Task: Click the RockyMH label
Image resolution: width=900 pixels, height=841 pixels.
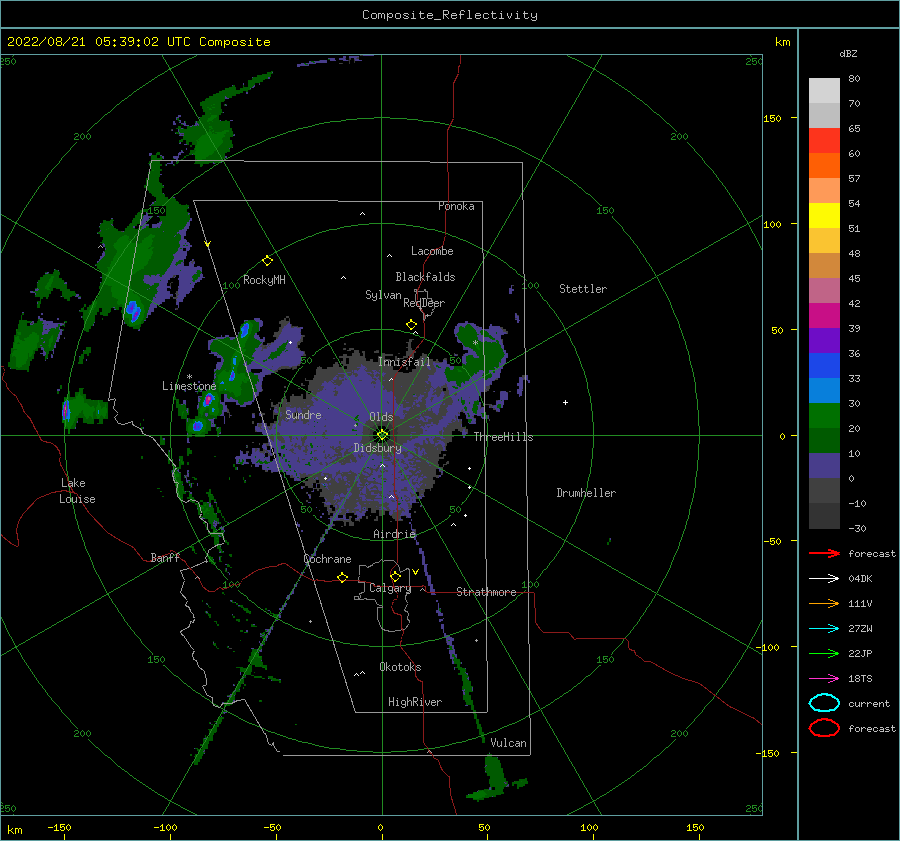Action: (x=264, y=280)
